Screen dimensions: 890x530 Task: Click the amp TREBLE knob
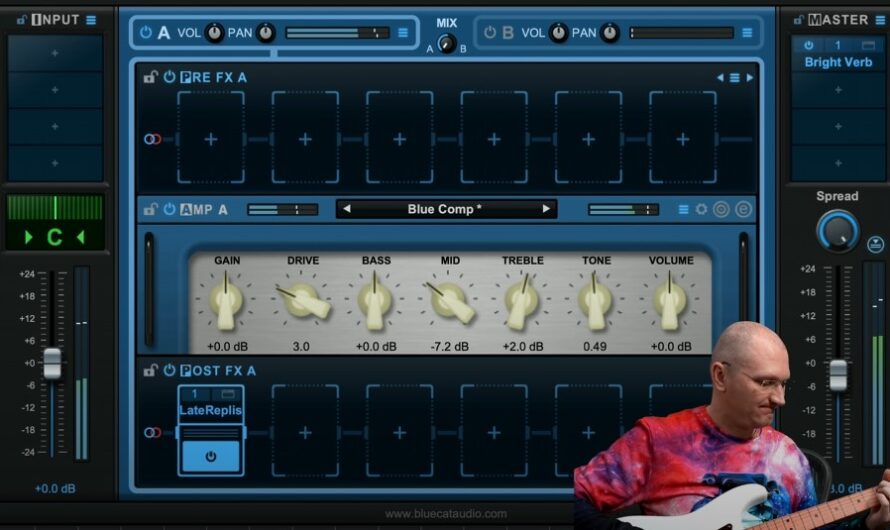(522, 302)
